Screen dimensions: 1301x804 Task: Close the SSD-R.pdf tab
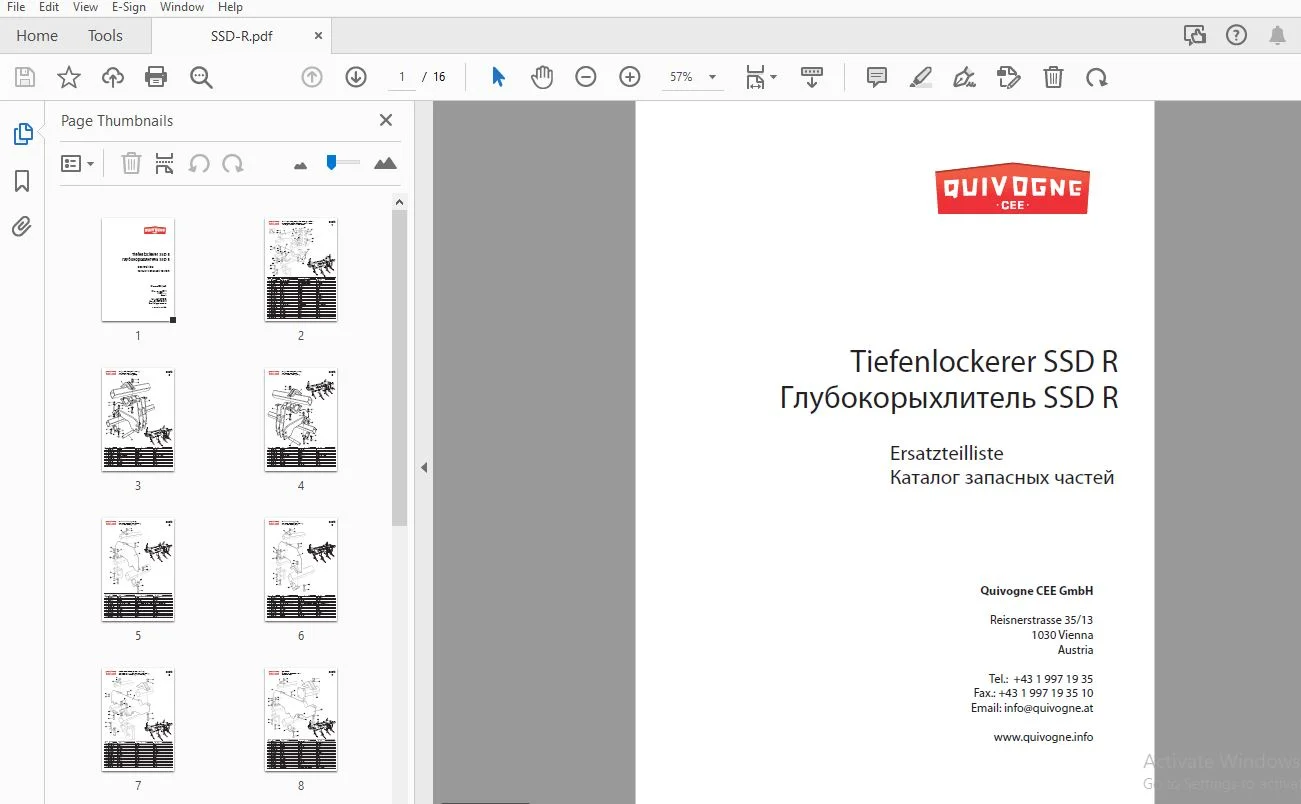pos(318,36)
